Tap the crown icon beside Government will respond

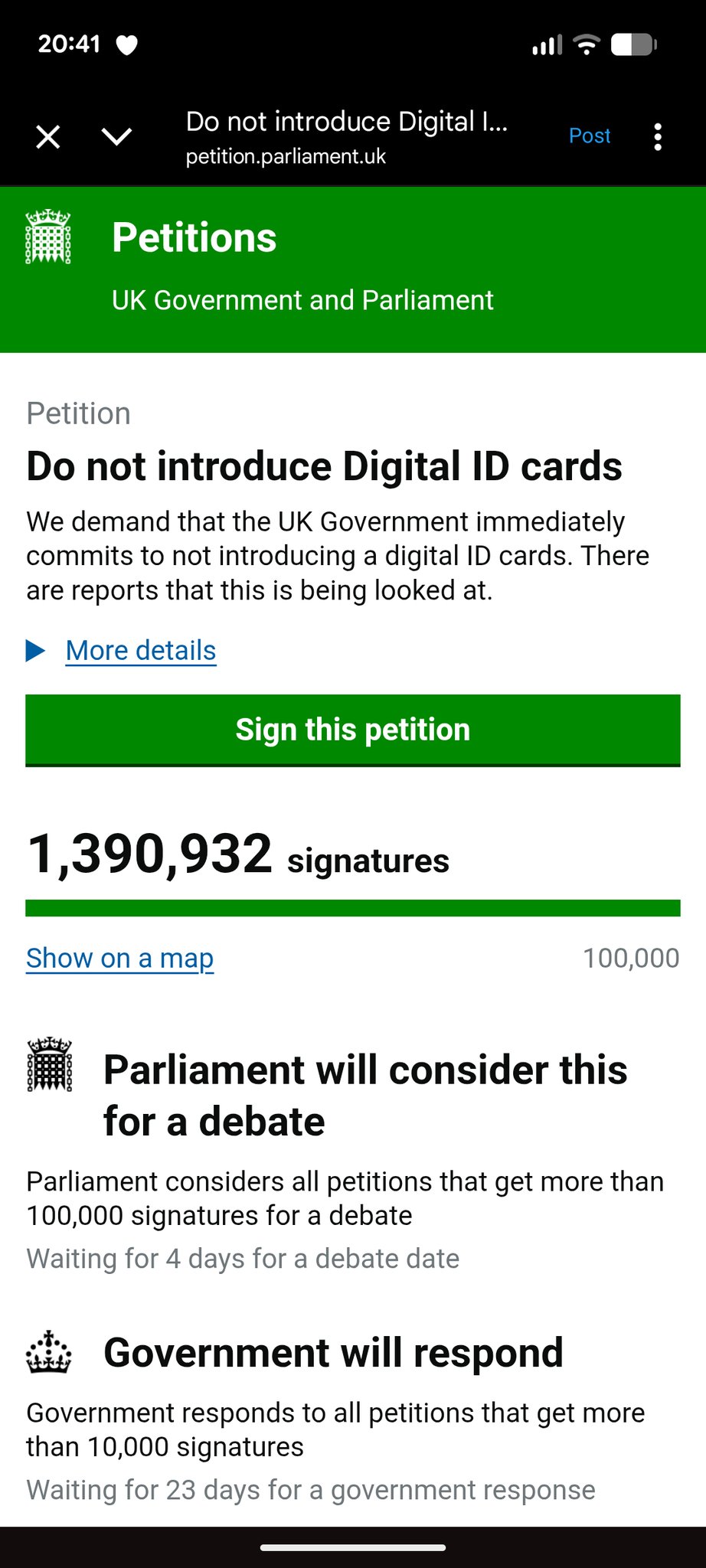coord(48,1352)
